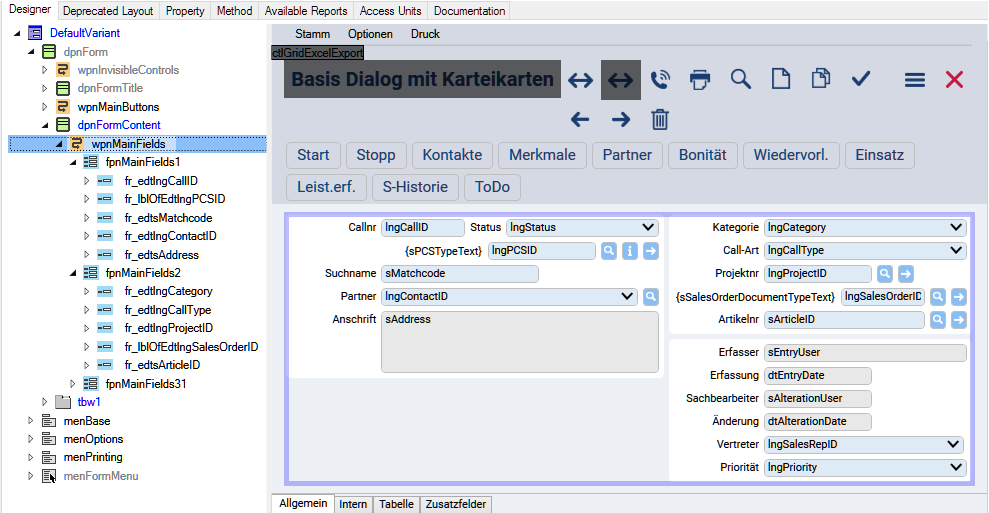Open the lngCategory dropdown list
Image resolution: width=989 pixels, height=513 pixels.
click(x=956, y=228)
